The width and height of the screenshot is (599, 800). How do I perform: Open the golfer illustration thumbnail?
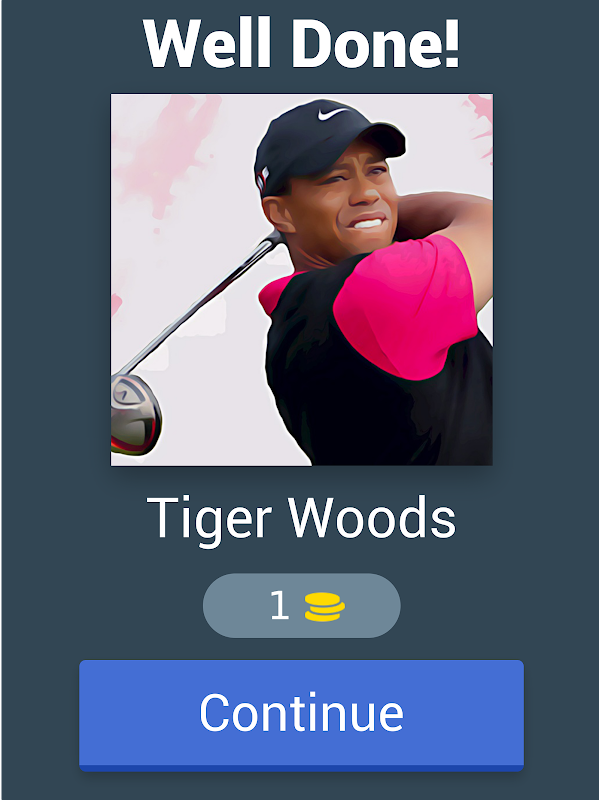302,280
